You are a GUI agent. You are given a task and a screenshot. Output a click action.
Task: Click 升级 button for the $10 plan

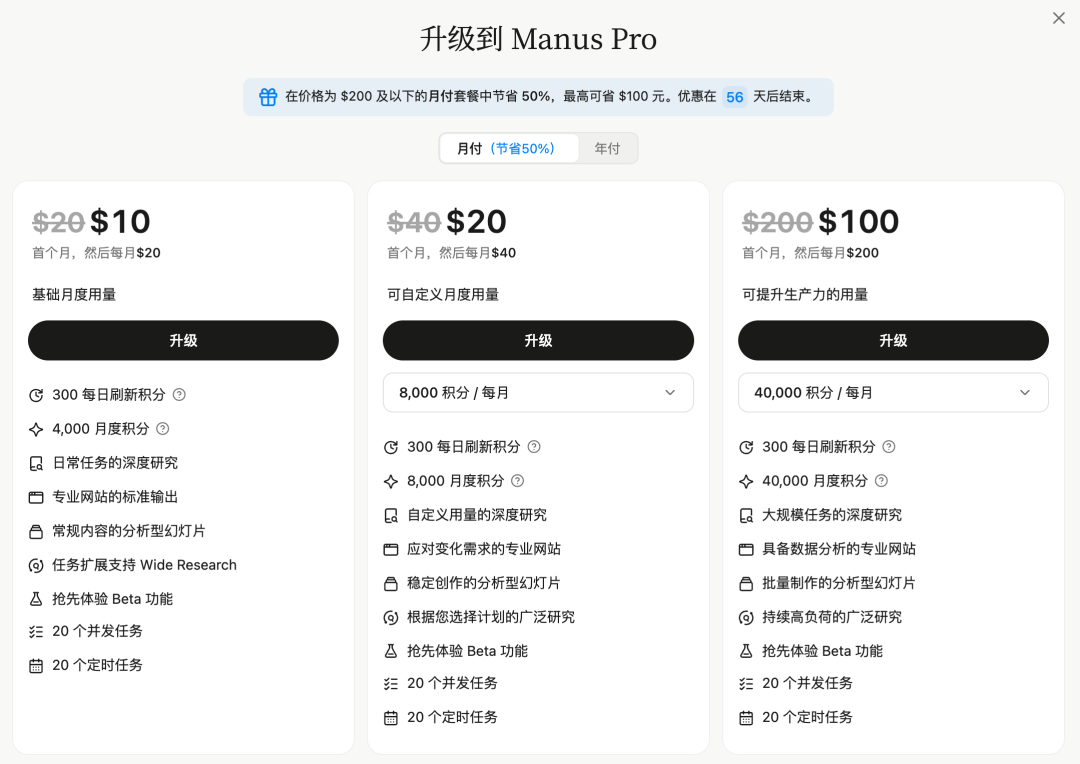183,340
